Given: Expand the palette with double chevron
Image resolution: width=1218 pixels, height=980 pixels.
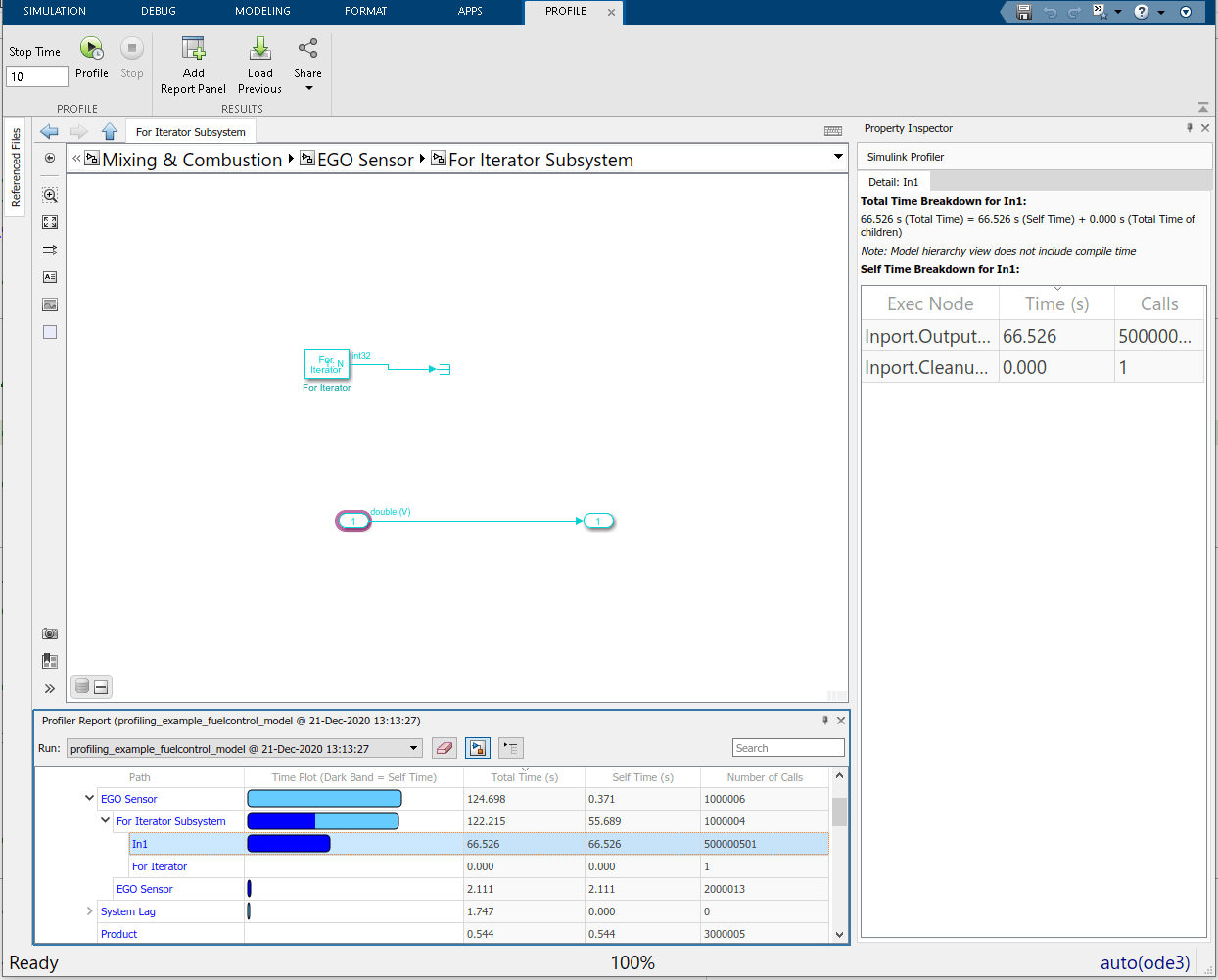Looking at the screenshot, I should [x=50, y=688].
